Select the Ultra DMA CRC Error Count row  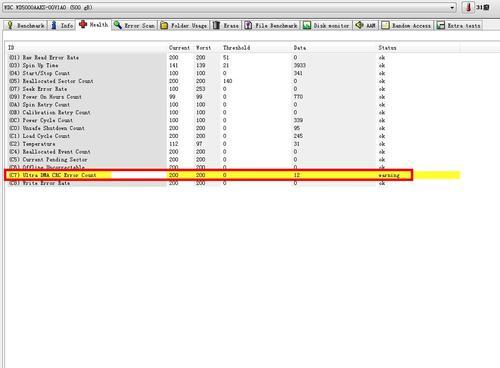(x=209, y=175)
